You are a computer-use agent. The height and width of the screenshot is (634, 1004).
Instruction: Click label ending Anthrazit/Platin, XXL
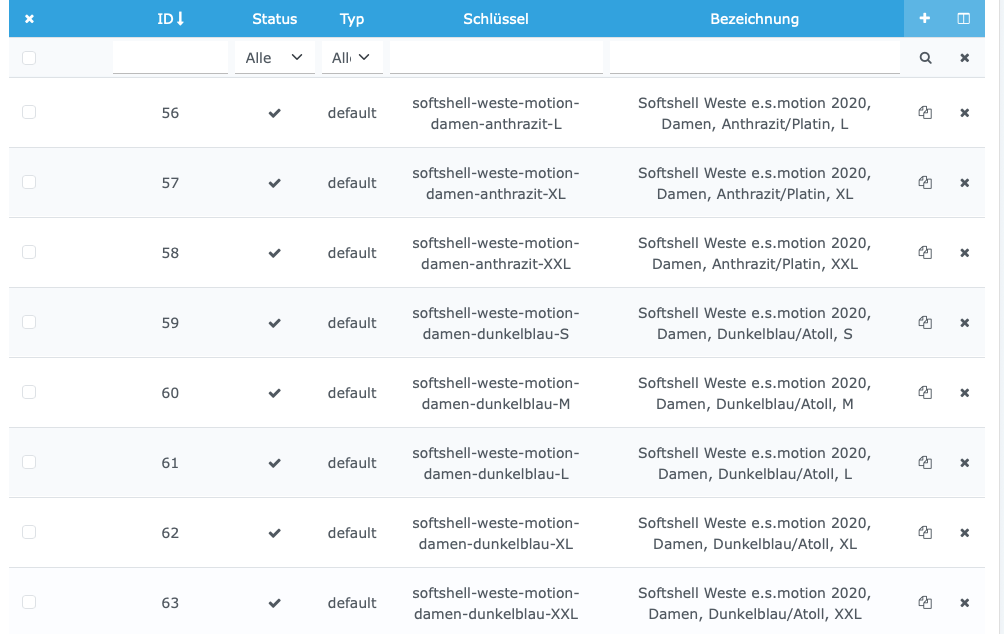[755, 253]
